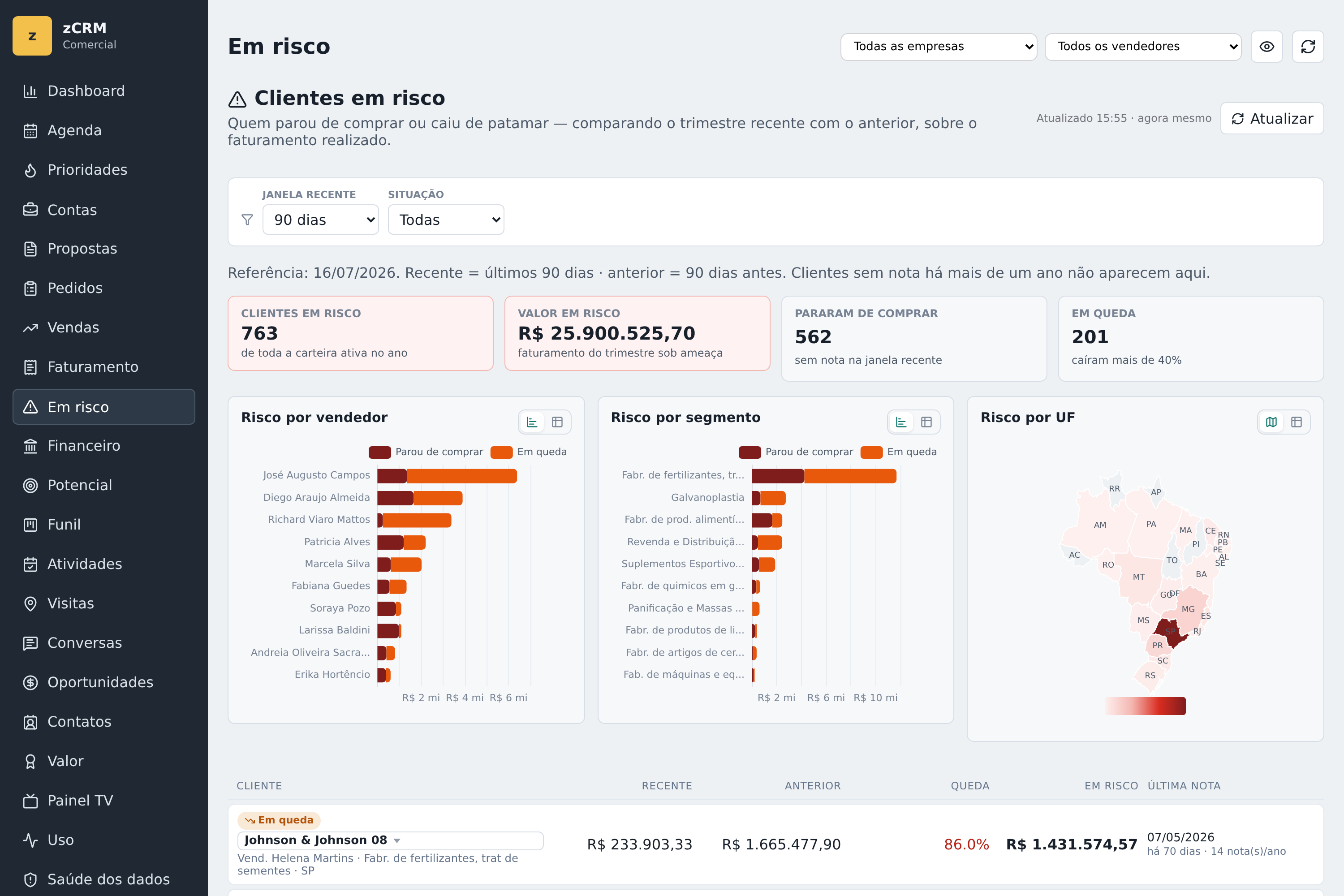Click the Valor em risco card
Image resolution: width=1344 pixels, height=896 pixels.
click(x=637, y=333)
